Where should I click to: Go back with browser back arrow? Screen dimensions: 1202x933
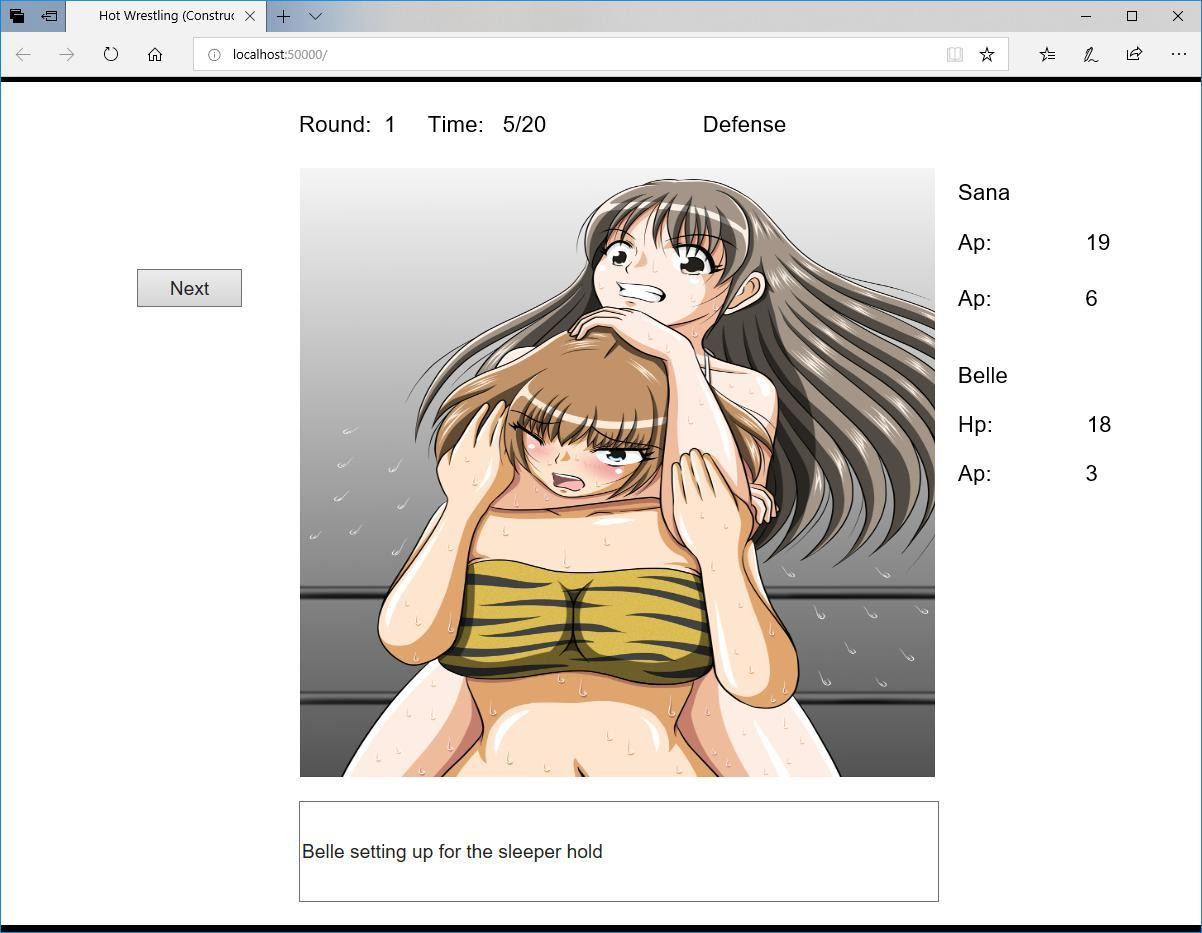pyautogui.click(x=23, y=54)
